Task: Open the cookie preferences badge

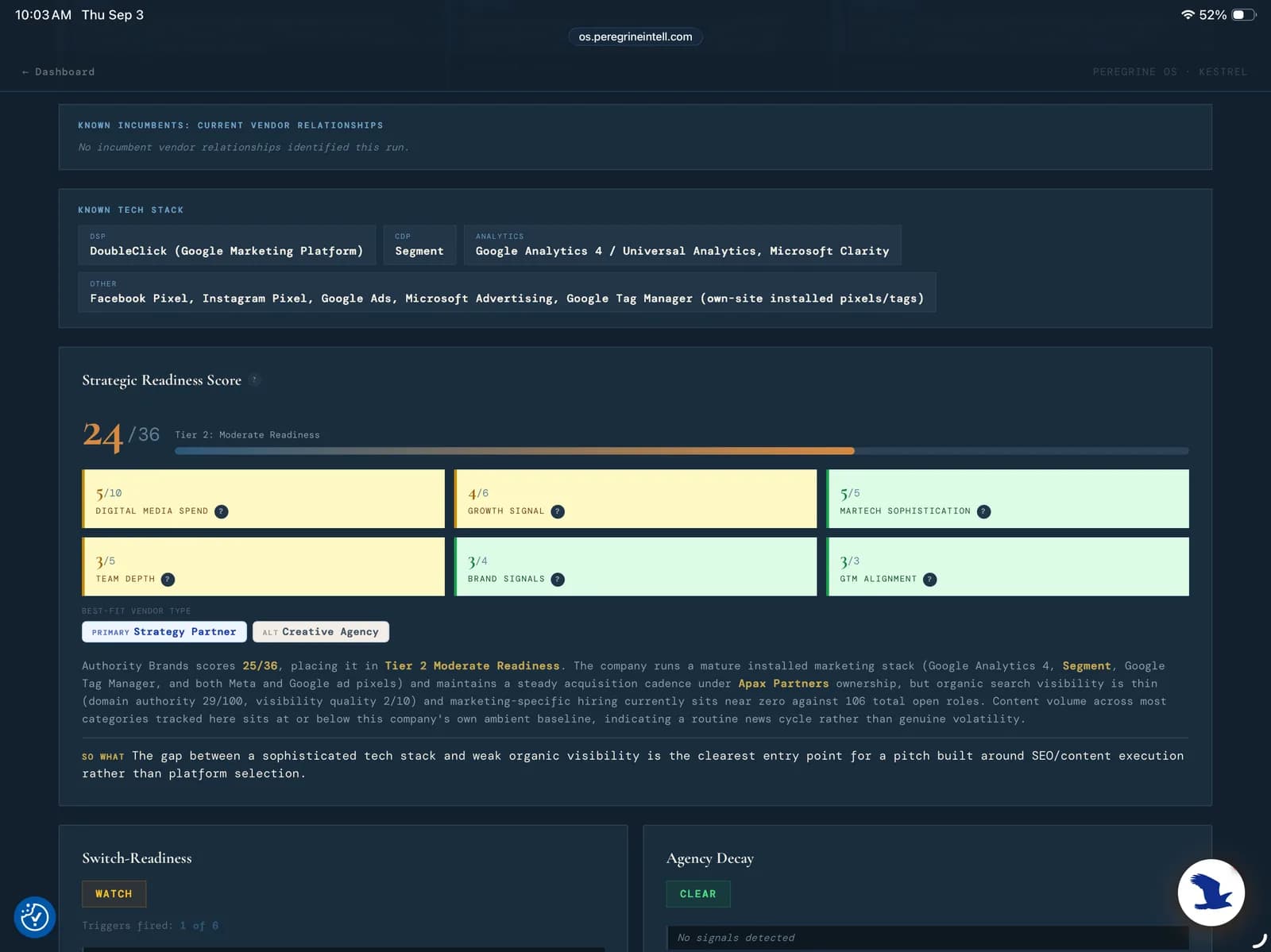Action: pyautogui.click(x=35, y=917)
